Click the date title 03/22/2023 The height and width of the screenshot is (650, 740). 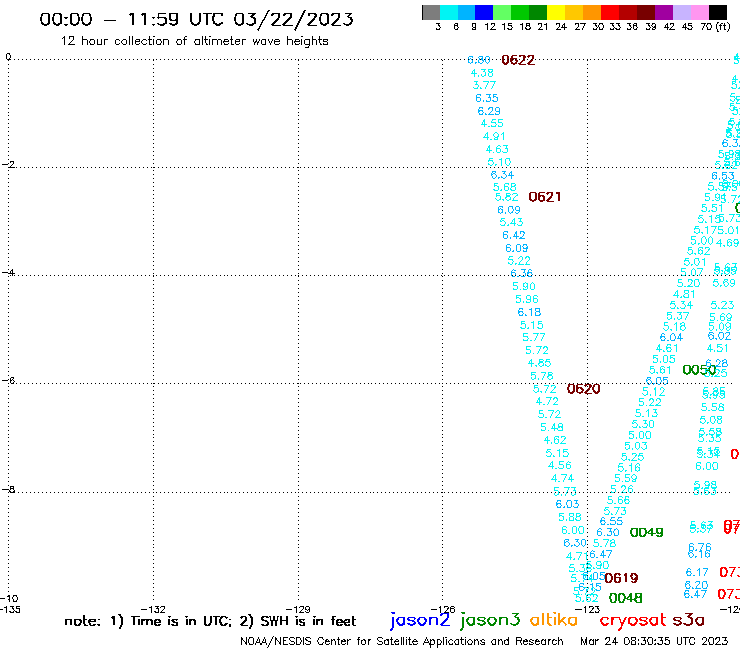coord(293,19)
